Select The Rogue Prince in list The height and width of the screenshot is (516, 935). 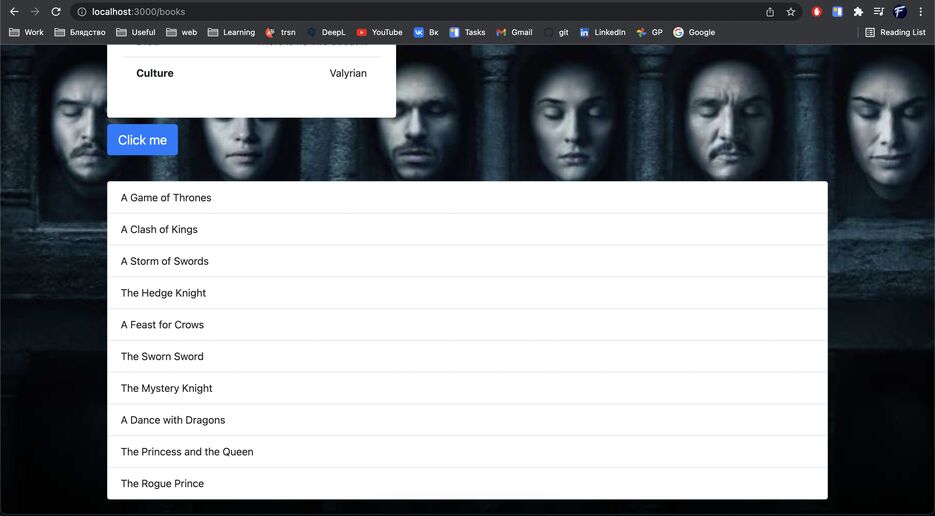(x=468, y=483)
